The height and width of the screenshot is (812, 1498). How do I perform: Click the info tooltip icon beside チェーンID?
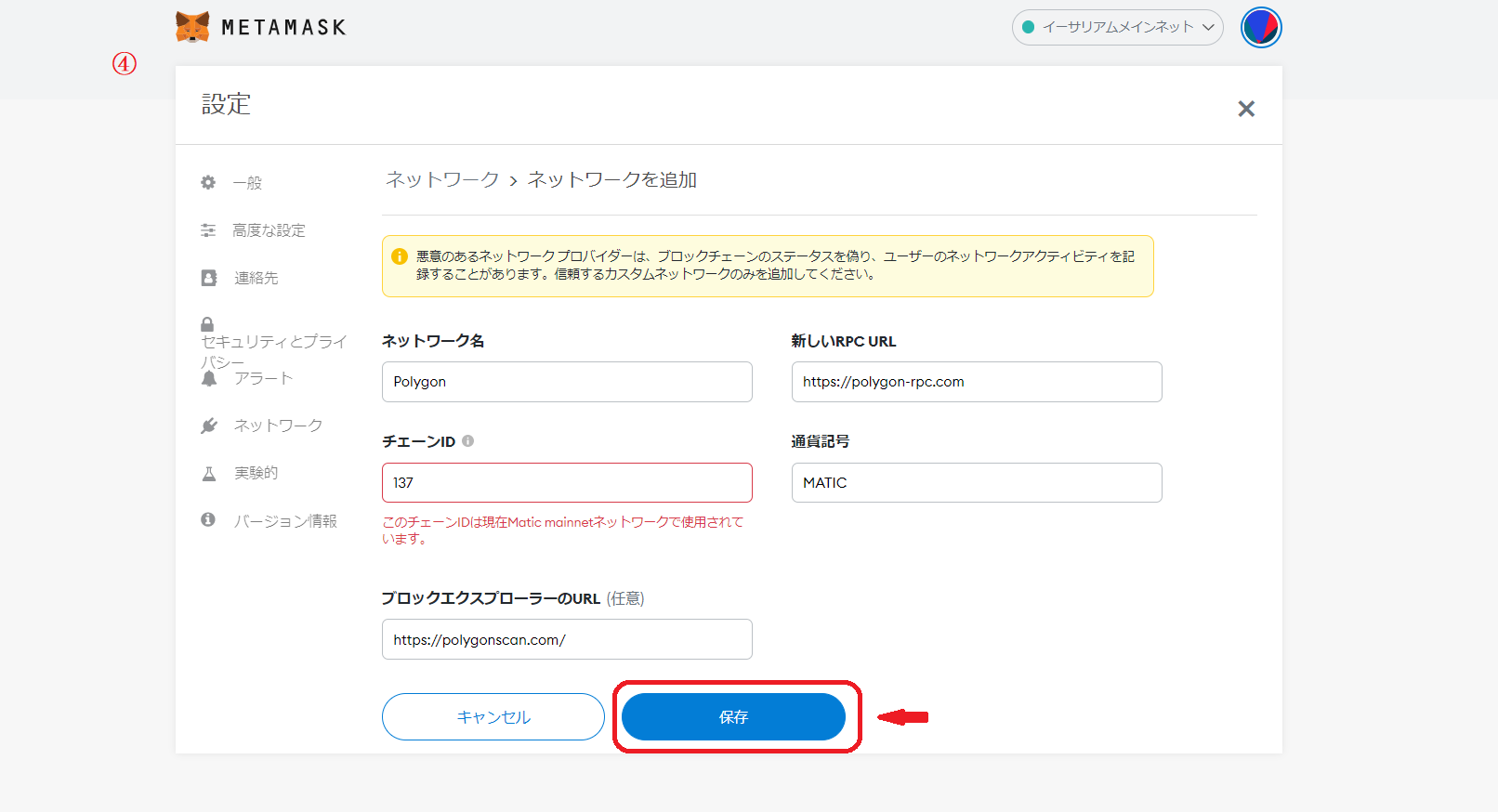[468, 441]
